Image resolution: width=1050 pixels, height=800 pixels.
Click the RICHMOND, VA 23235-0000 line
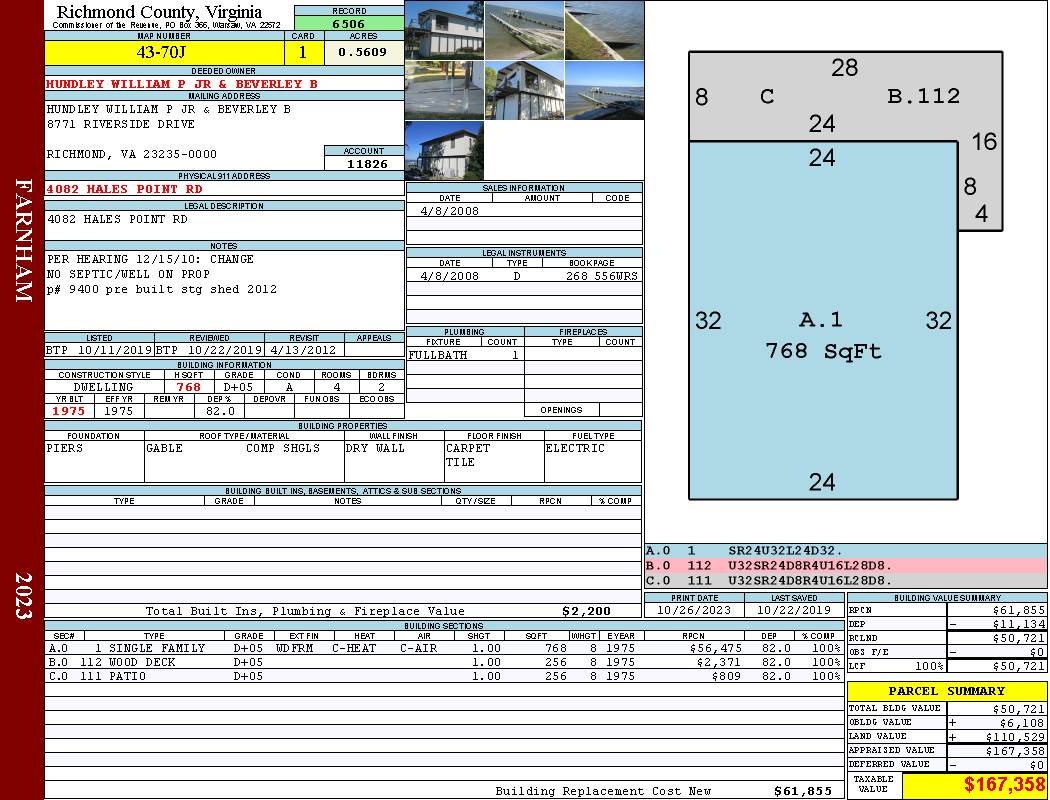pos(131,154)
